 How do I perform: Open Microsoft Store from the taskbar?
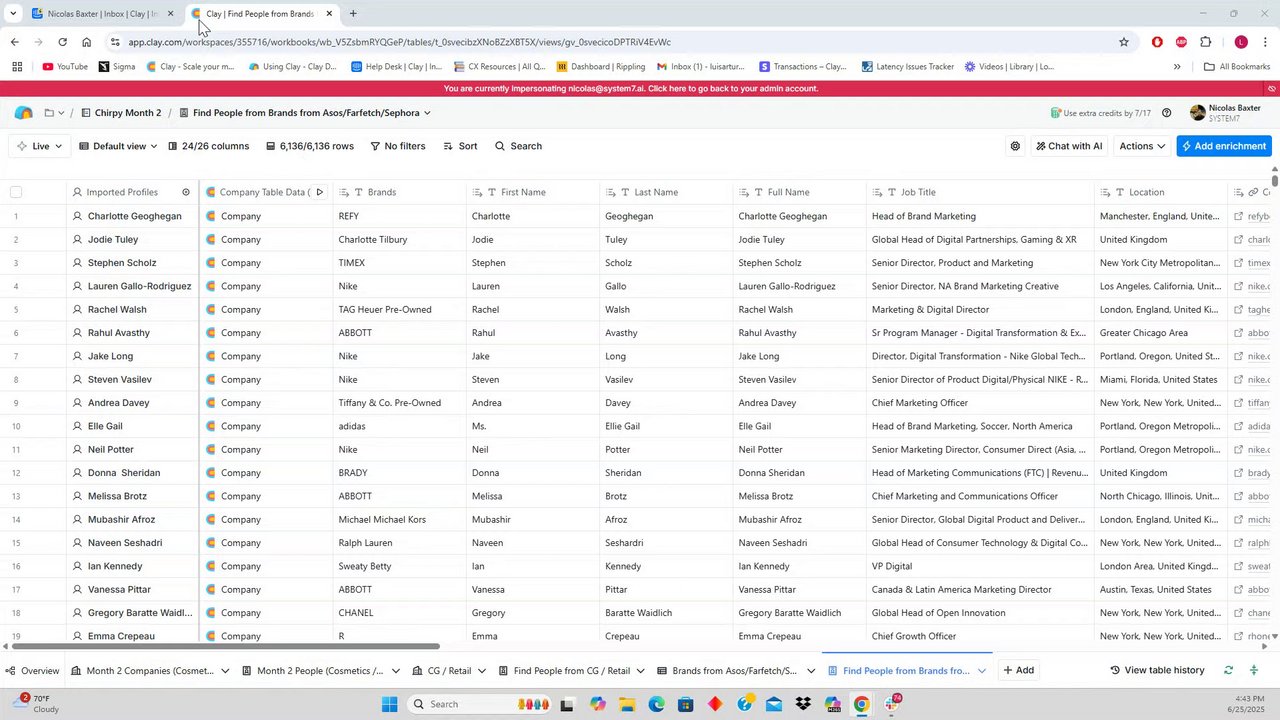point(686,704)
